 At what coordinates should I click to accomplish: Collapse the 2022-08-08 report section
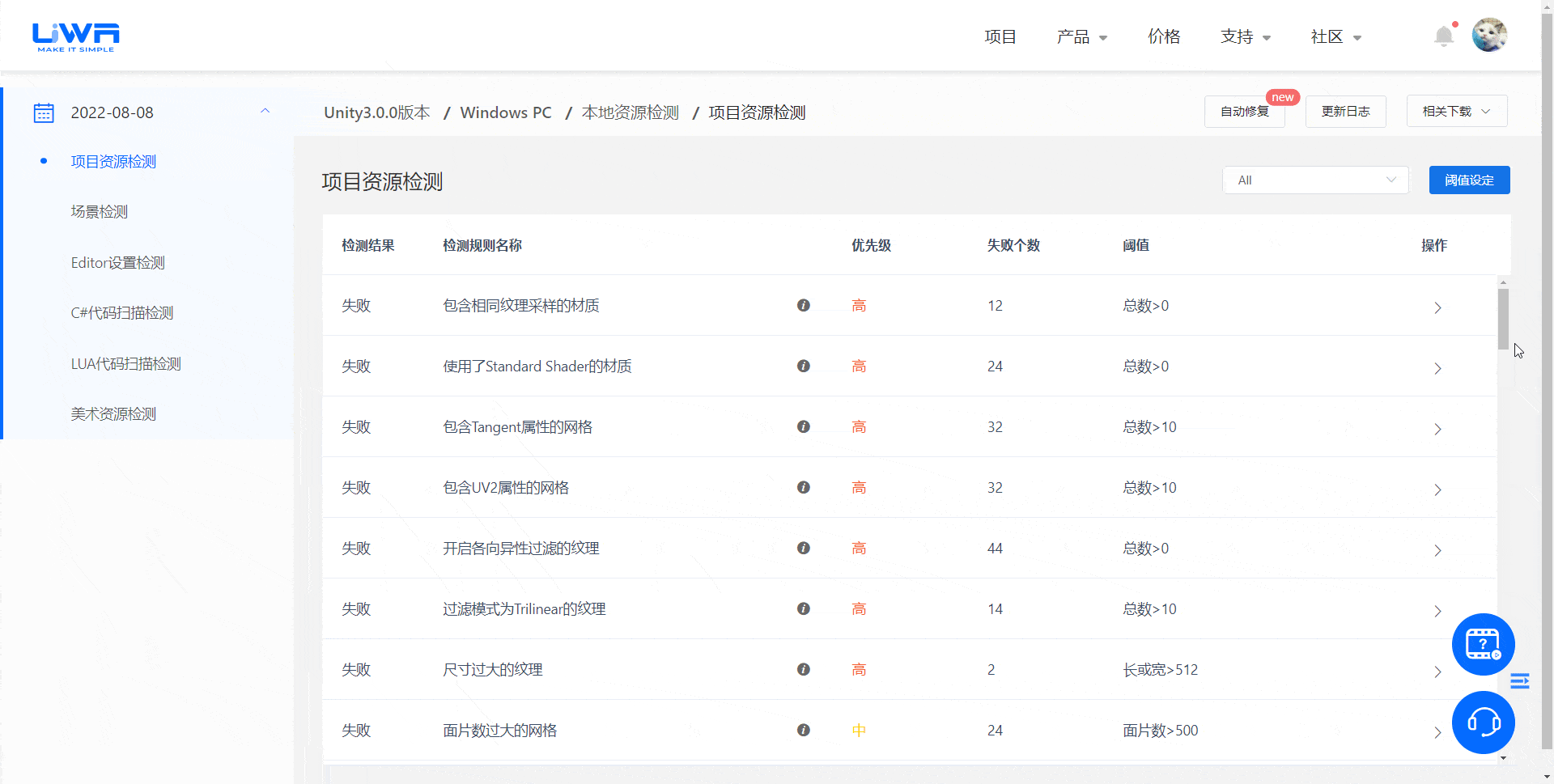coord(265,112)
